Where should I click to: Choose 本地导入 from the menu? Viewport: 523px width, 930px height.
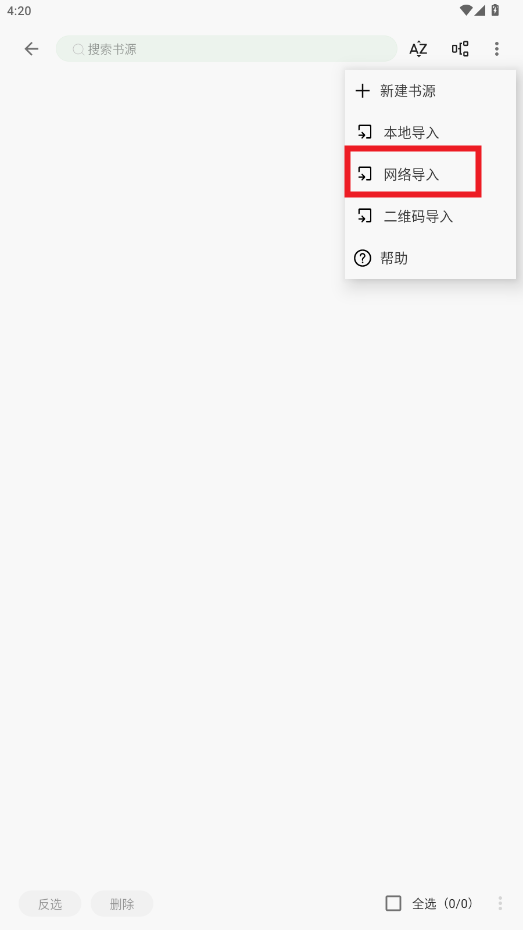click(x=430, y=133)
